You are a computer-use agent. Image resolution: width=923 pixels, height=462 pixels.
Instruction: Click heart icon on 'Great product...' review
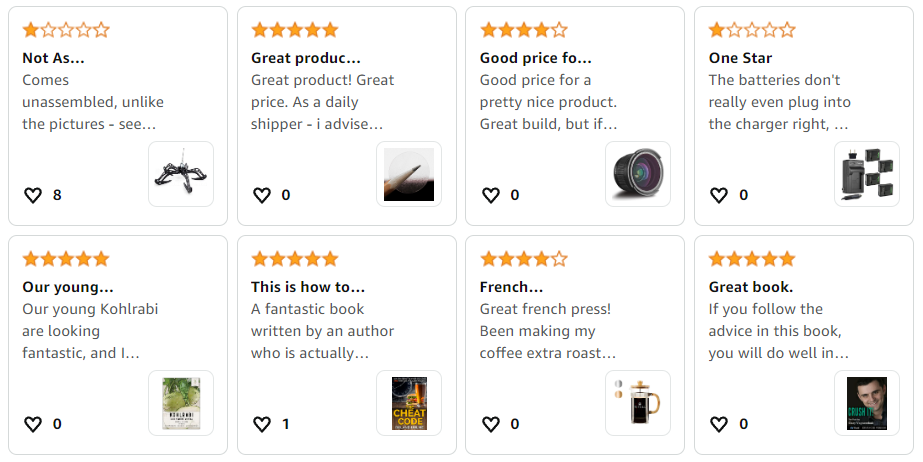point(262,195)
